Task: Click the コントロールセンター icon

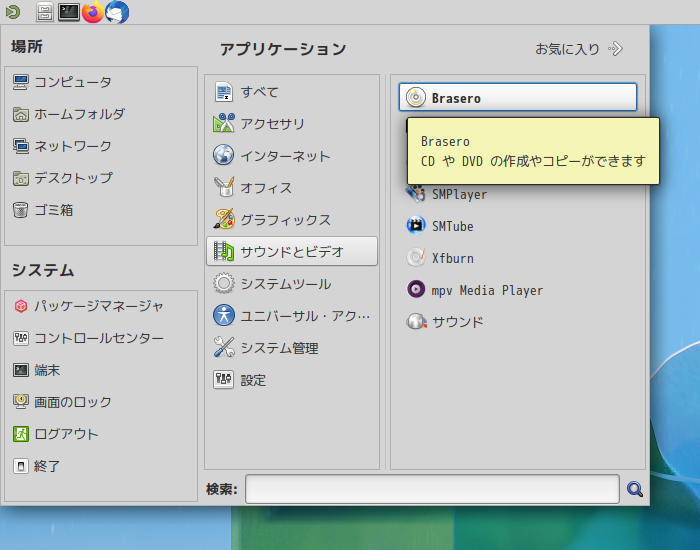Action: point(21,338)
